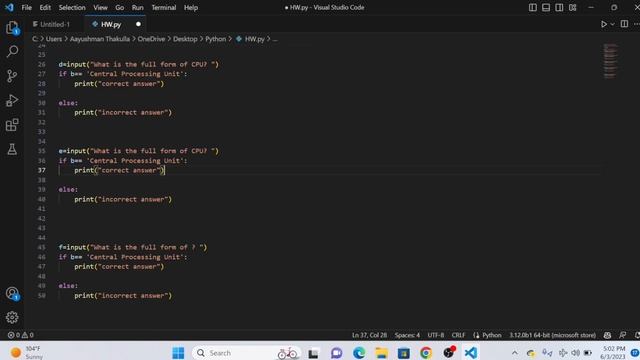Image resolution: width=640 pixels, height=360 pixels.
Task: Click the Aayushman Thakulla breadcrumb
Action: [x=100, y=39]
